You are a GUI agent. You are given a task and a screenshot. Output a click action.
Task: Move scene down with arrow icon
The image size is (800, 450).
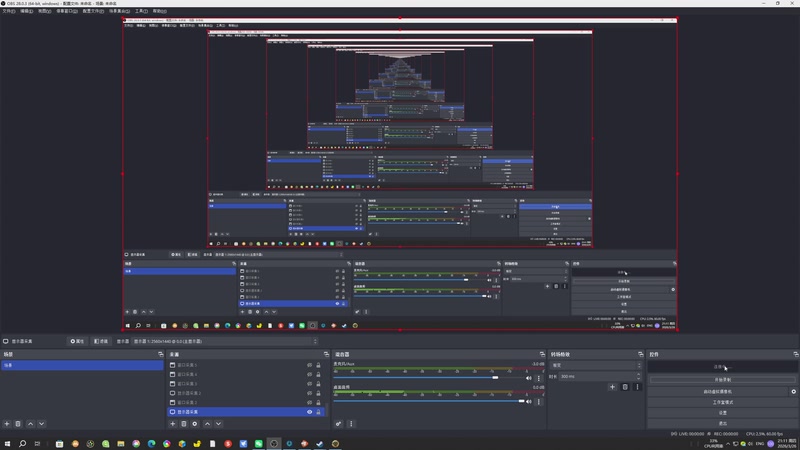pos(42,423)
